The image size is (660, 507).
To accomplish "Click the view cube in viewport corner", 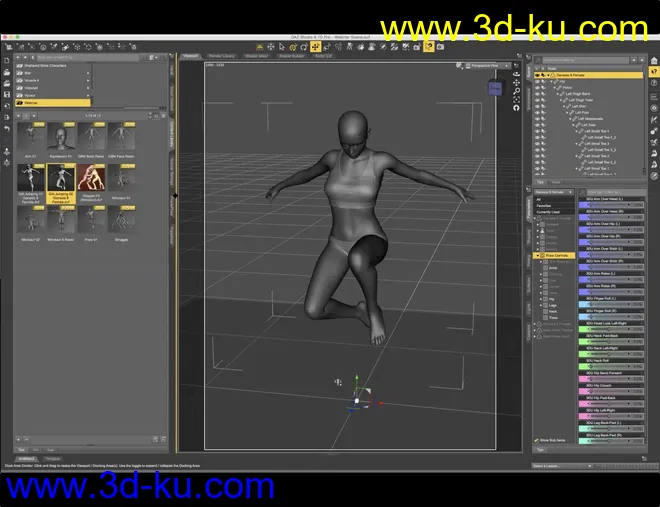I will coord(495,88).
